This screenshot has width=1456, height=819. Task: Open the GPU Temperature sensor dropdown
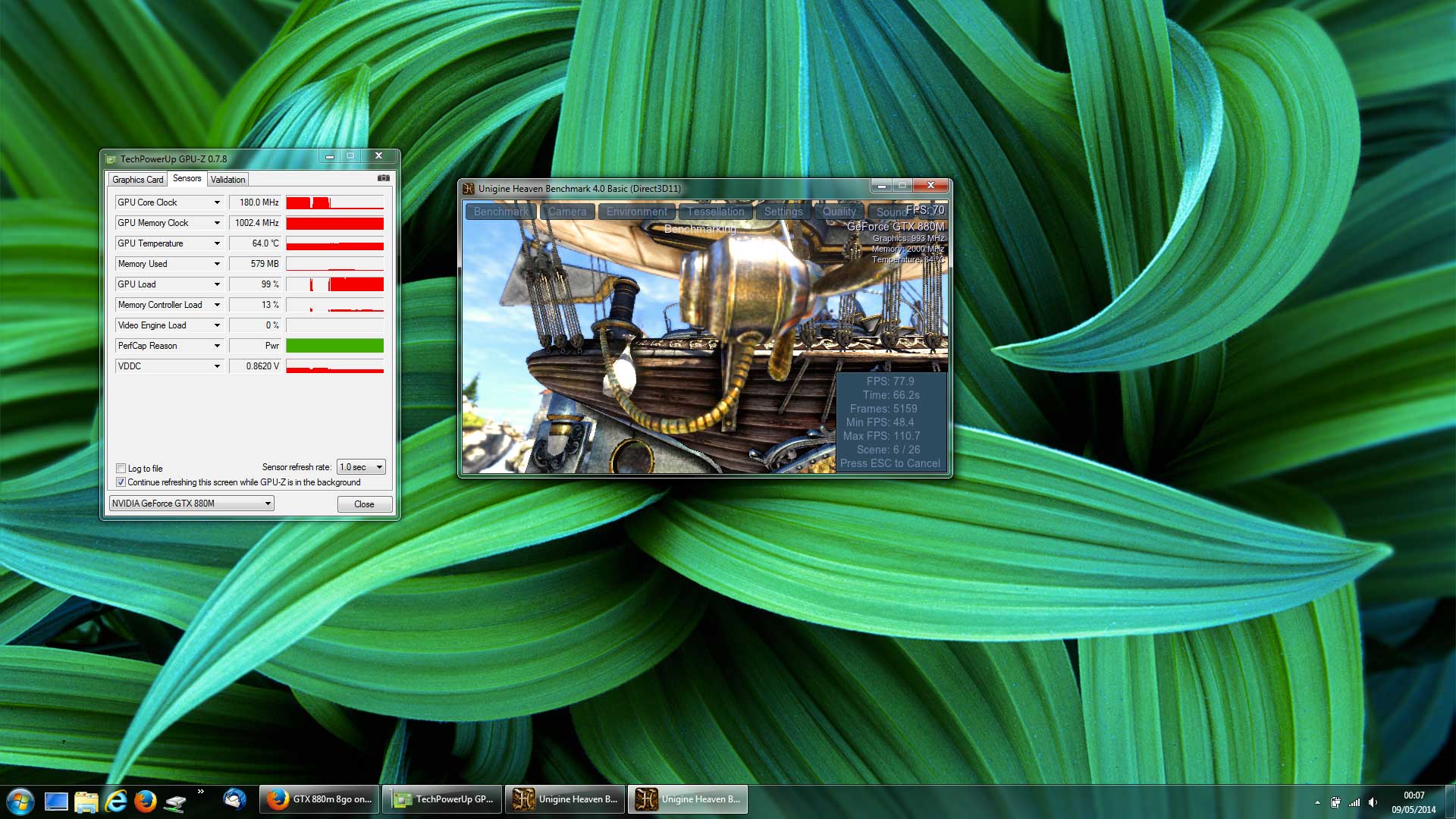pos(216,243)
